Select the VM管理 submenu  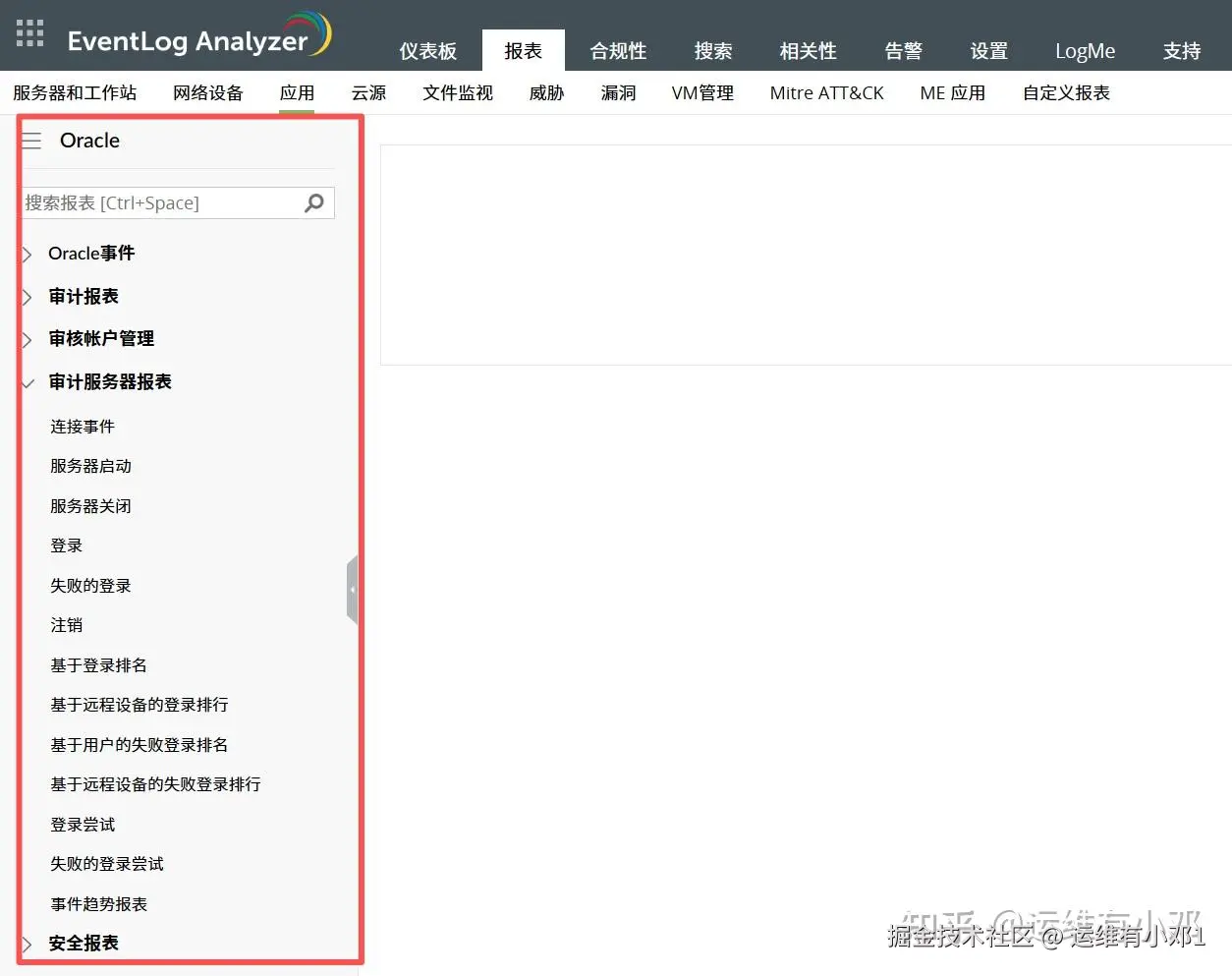click(702, 93)
